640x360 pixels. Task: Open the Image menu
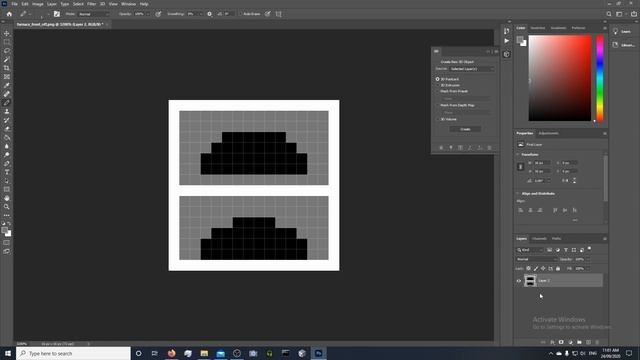38,4
